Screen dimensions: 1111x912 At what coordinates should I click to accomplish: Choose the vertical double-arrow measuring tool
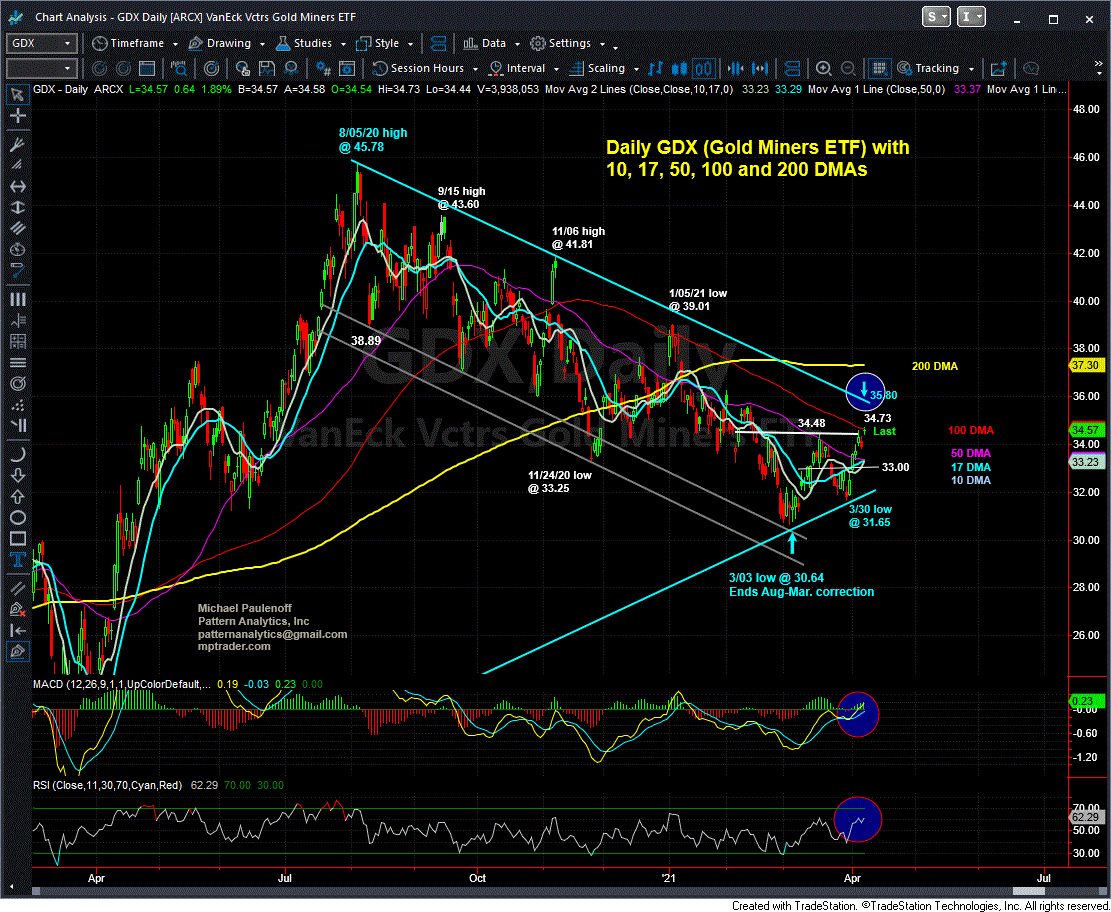tap(18, 208)
